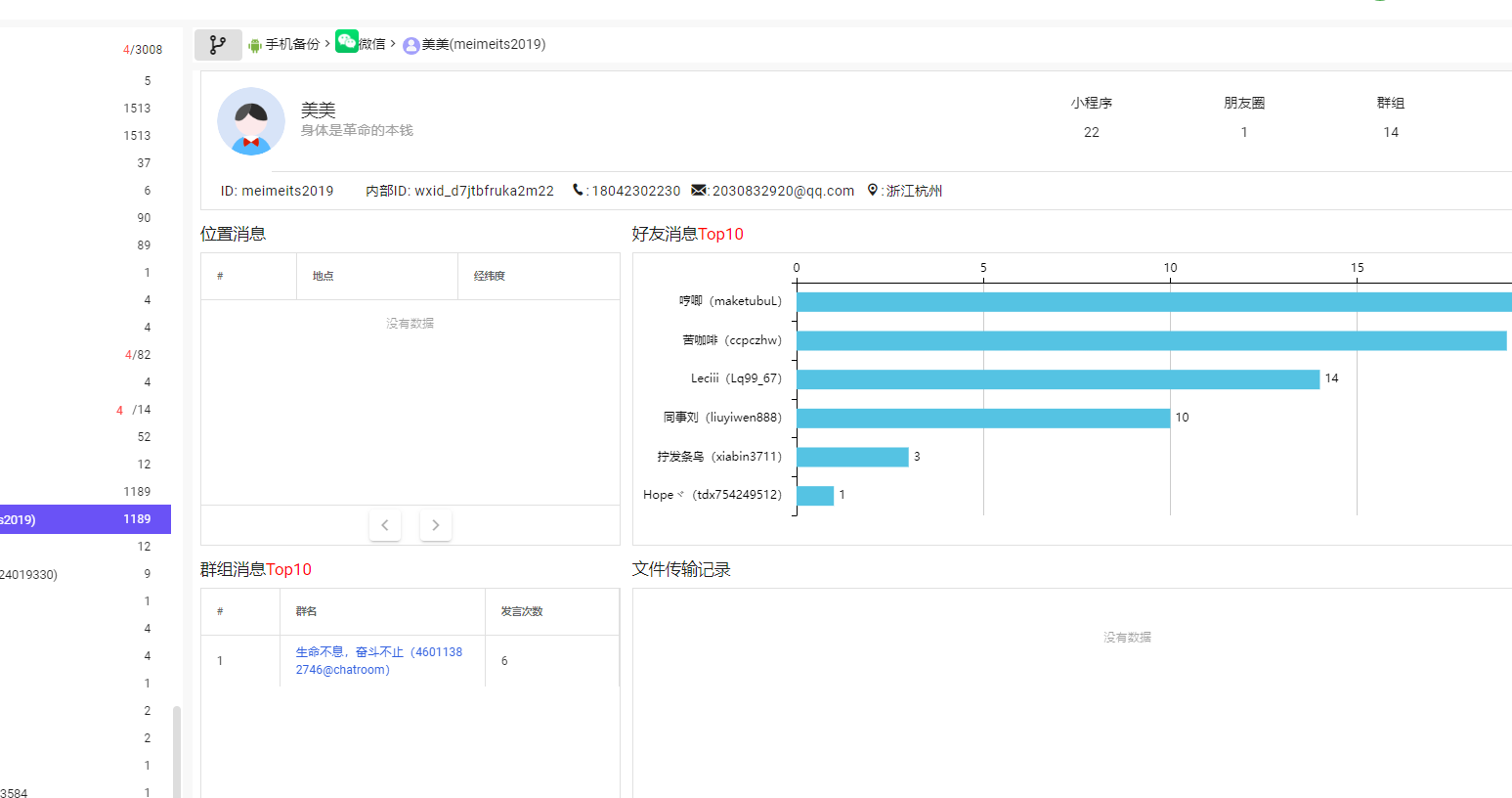Screen dimensions: 1512x798
Task: Click the 哼唧 (maketubuL) chart bar
Action: click(1154, 301)
